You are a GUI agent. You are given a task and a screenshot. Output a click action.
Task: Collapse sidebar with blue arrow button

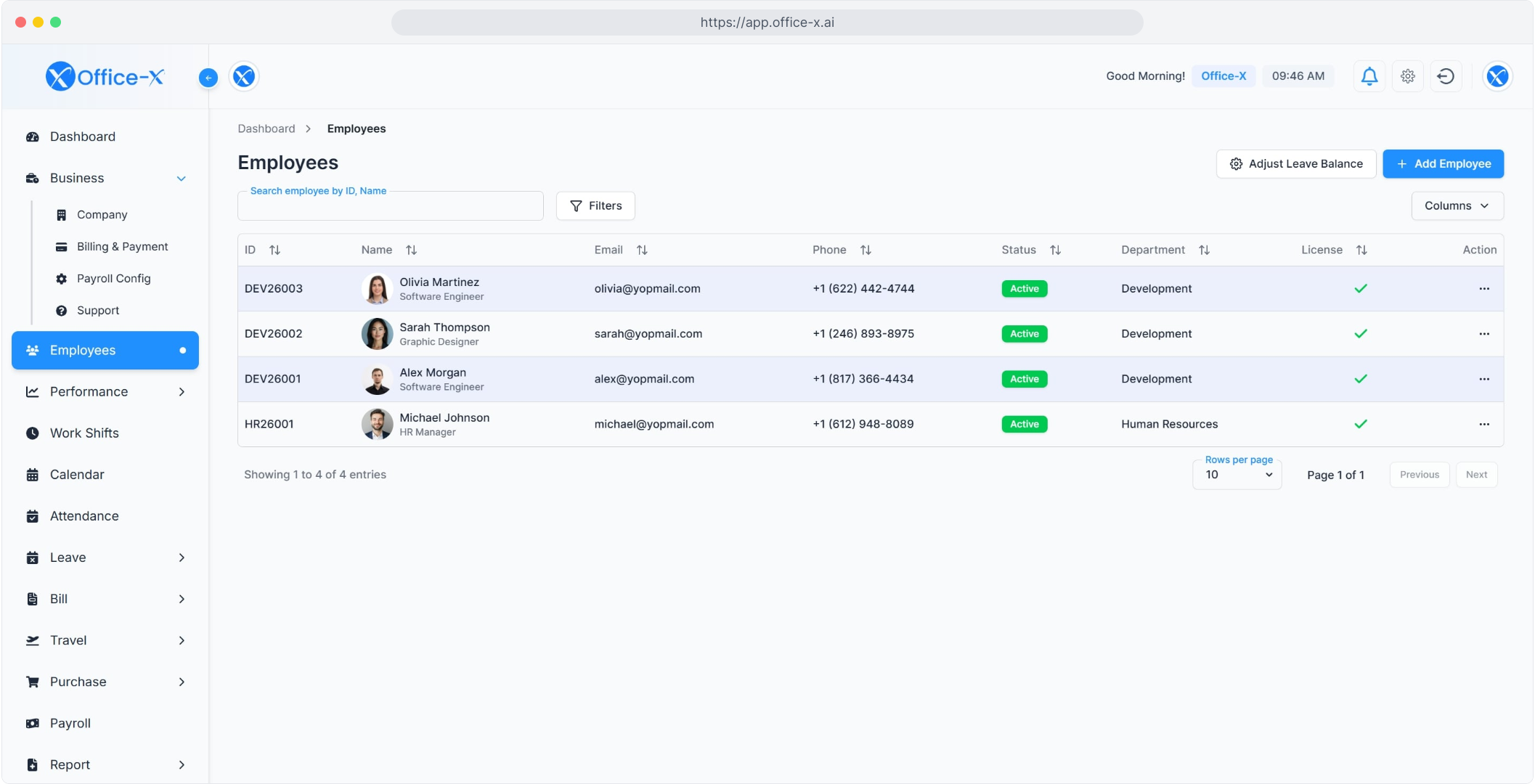pos(208,78)
